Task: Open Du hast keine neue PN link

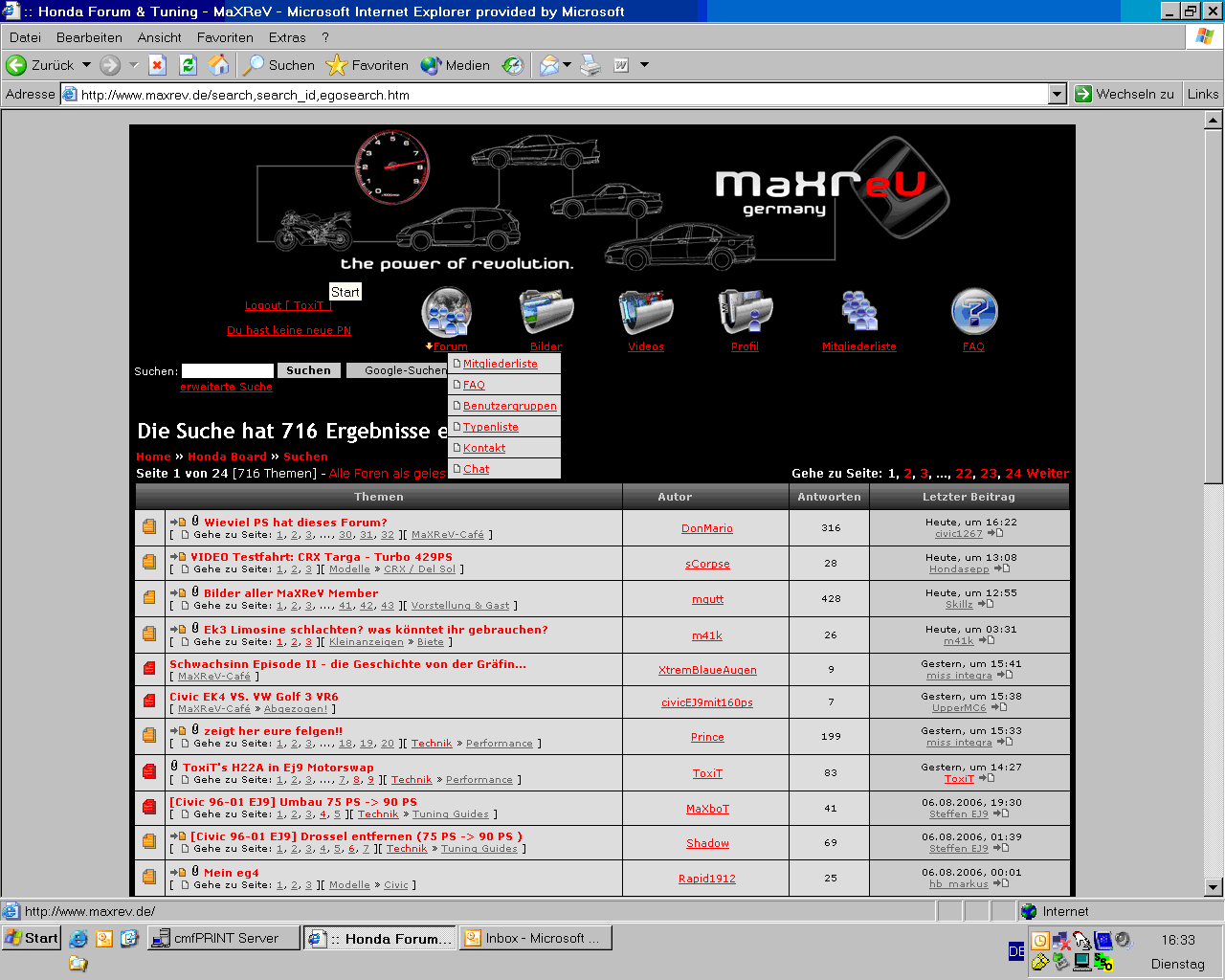Action: point(289,330)
